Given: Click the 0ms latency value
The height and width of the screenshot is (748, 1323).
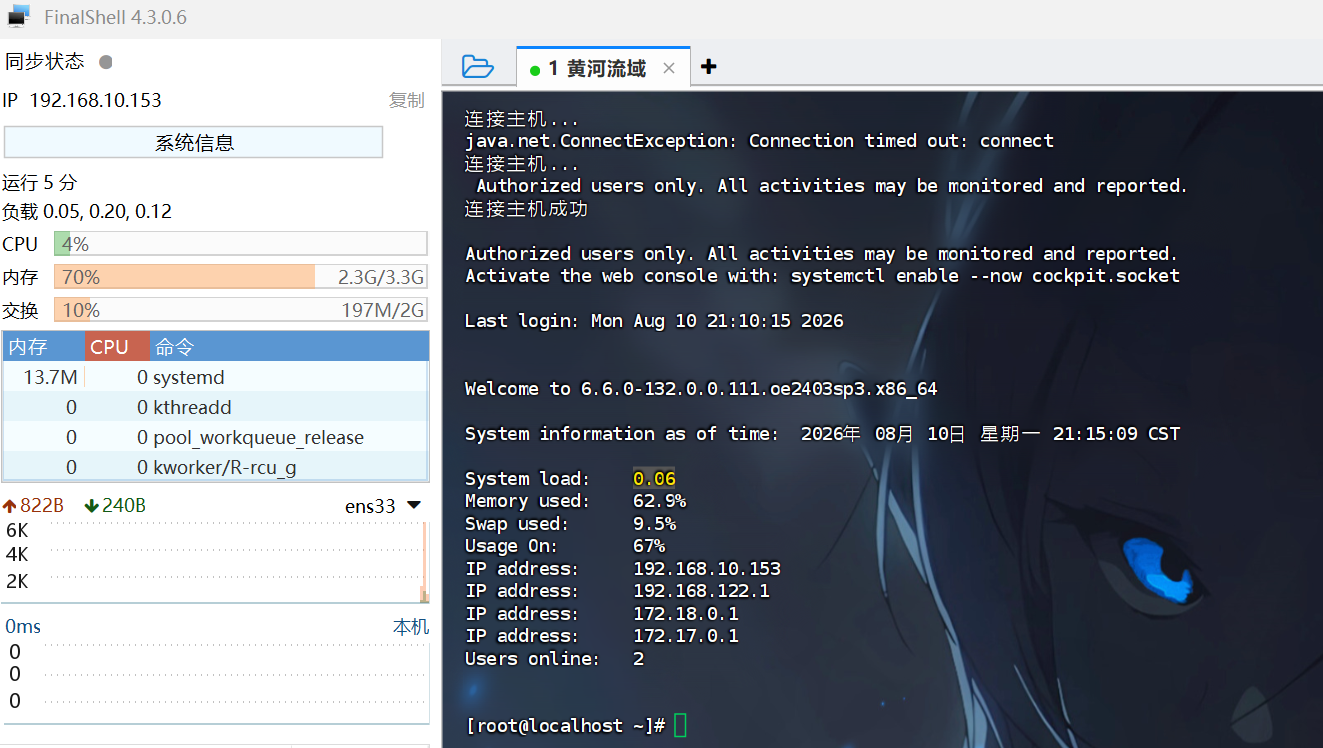Looking at the screenshot, I should pyautogui.click(x=23, y=627).
